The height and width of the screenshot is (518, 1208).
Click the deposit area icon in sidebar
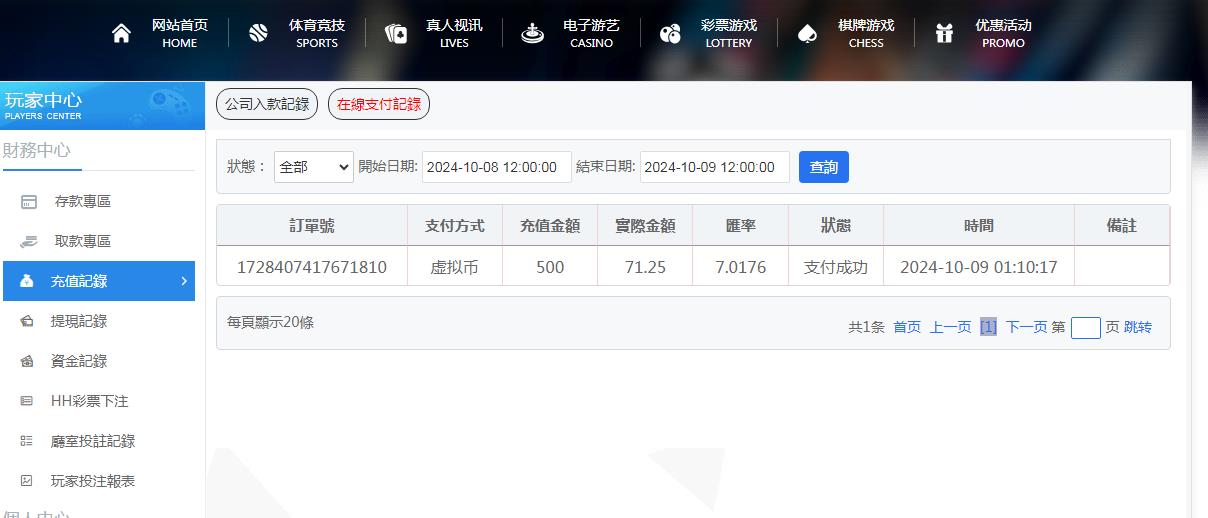tap(29, 202)
